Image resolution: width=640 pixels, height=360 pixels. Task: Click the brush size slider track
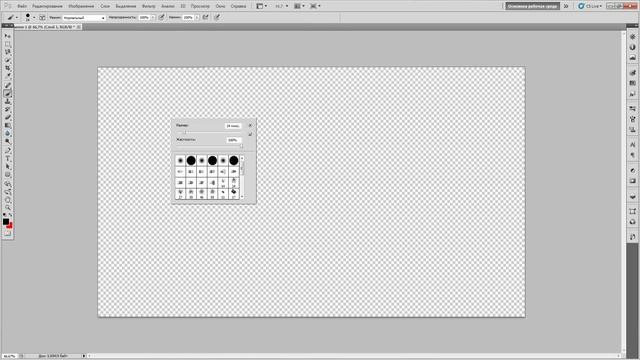(210, 132)
